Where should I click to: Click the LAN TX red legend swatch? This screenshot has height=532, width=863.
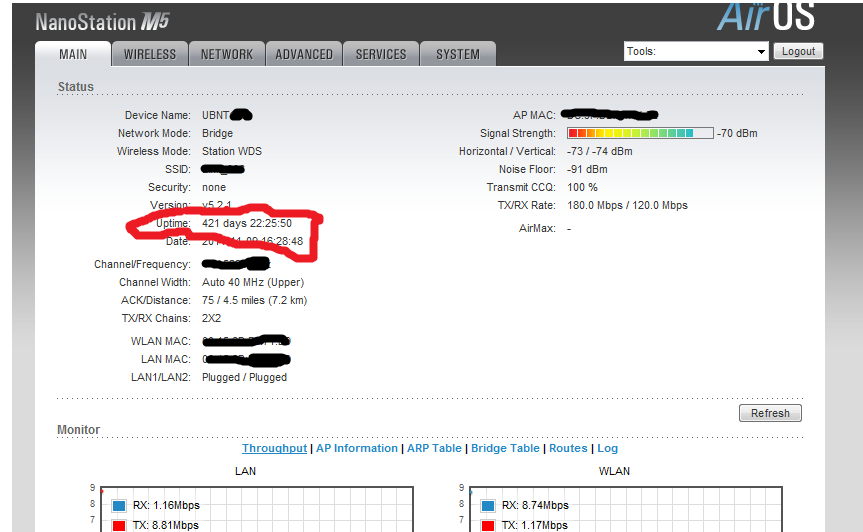click(119, 525)
